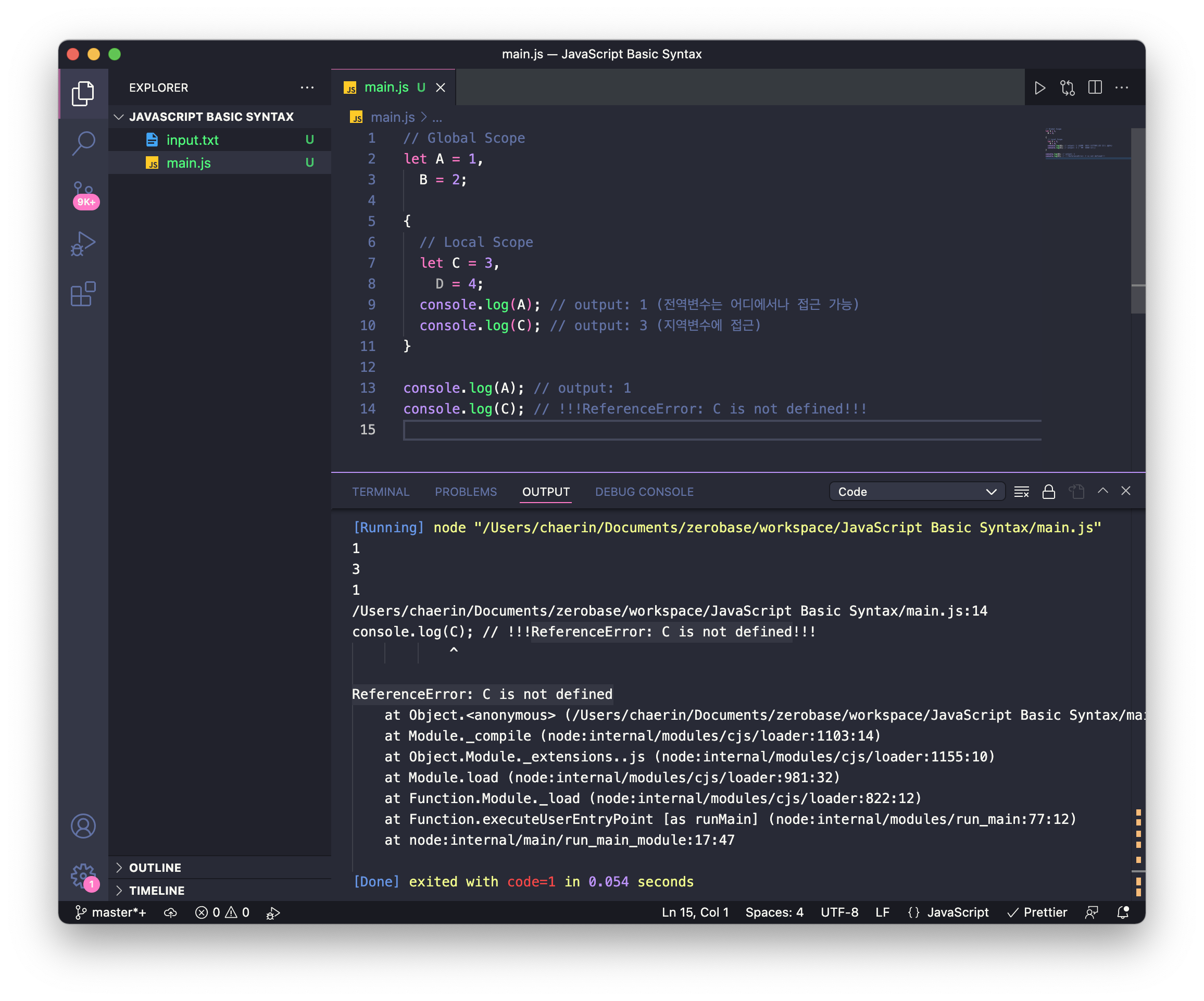Collapse the JAVASCRIPT BASIC SYNTAX folder
The height and width of the screenshot is (1001, 1204).
point(211,117)
